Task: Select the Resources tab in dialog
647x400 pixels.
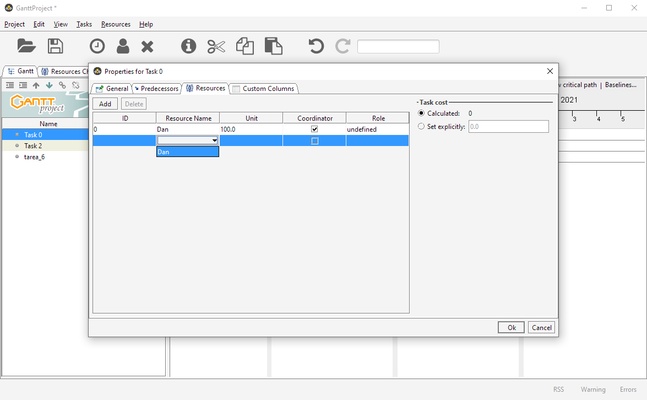Action: [205, 88]
